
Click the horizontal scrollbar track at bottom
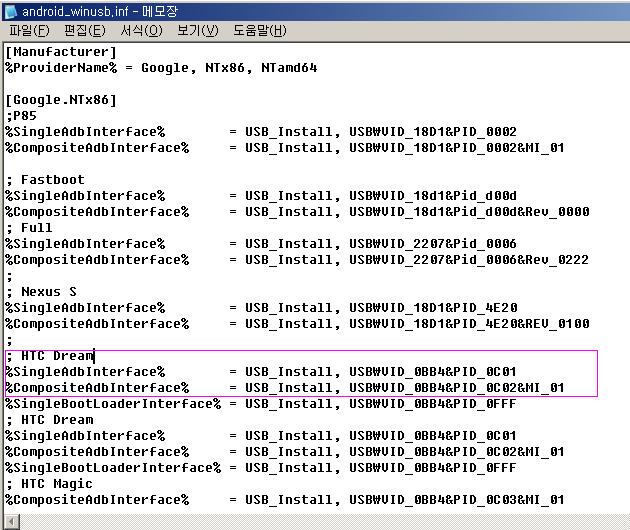pos(324,522)
